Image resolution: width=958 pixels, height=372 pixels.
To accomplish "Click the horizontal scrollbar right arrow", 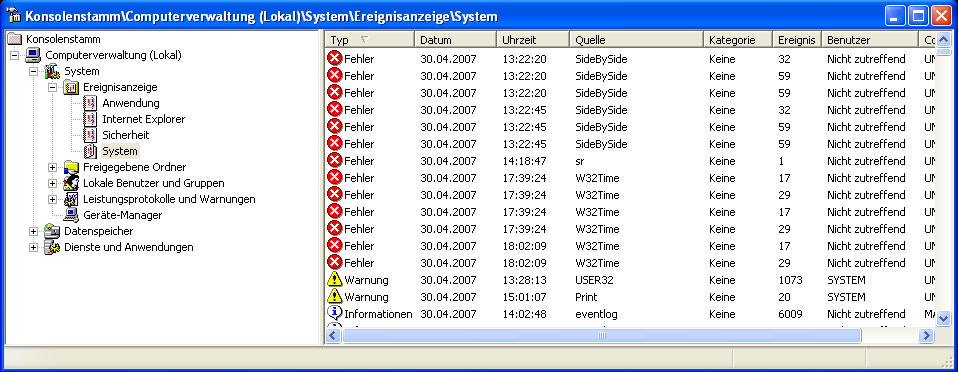I will pyautogui.click(x=927, y=335).
